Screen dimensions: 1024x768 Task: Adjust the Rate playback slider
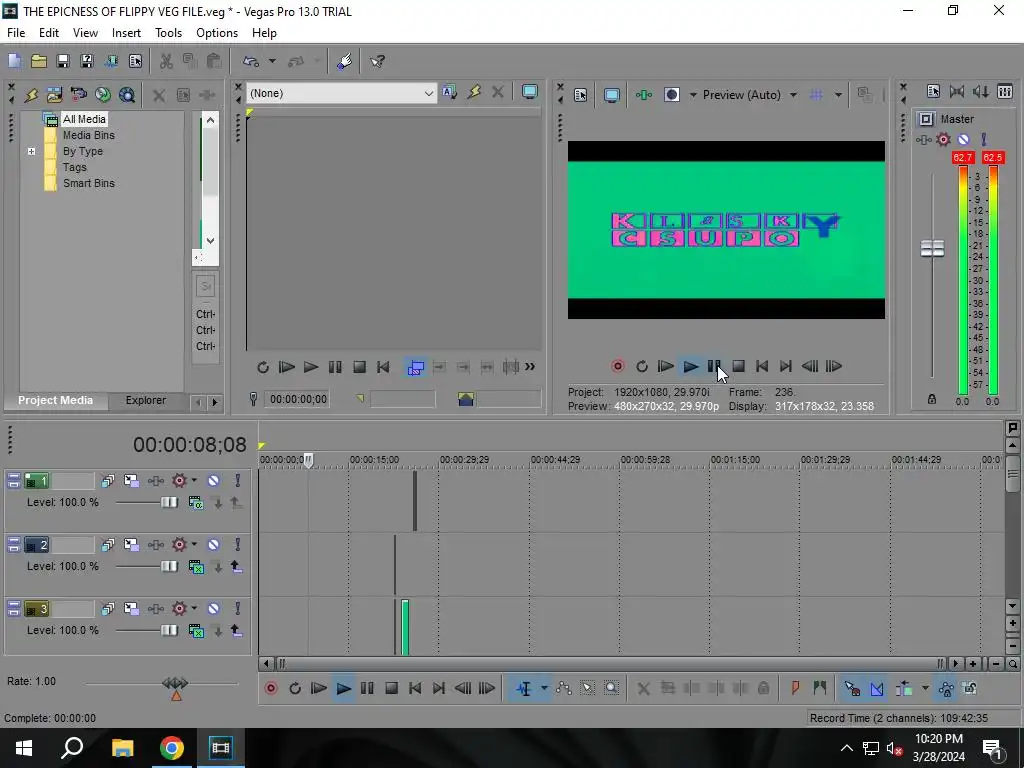pos(175,684)
